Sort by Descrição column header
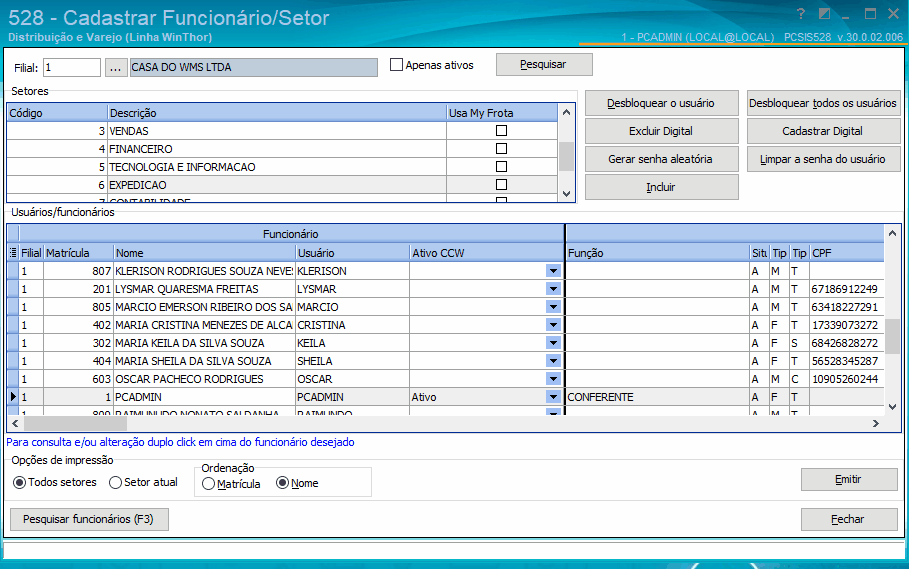The width and height of the screenshot is (909, 569). point(277,113)
